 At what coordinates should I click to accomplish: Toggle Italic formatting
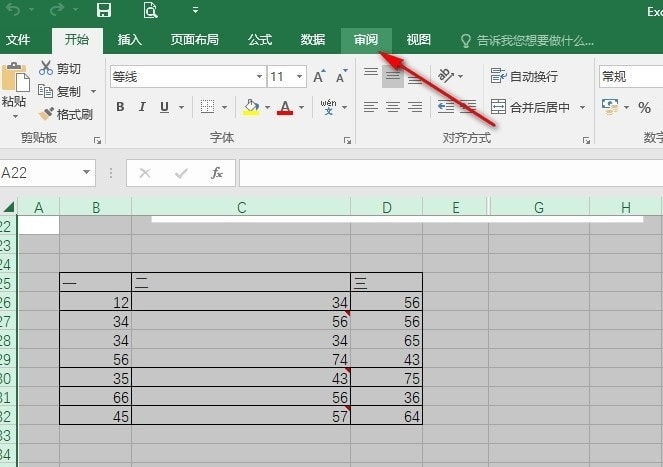click(142, 107)
